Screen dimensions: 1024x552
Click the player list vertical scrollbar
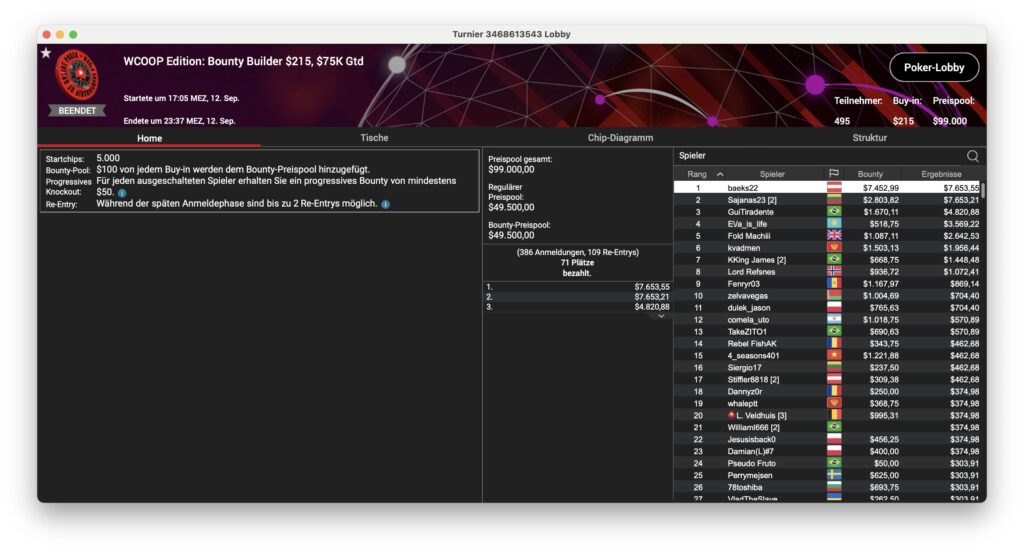pyautogui.click(x=982, y=192)
